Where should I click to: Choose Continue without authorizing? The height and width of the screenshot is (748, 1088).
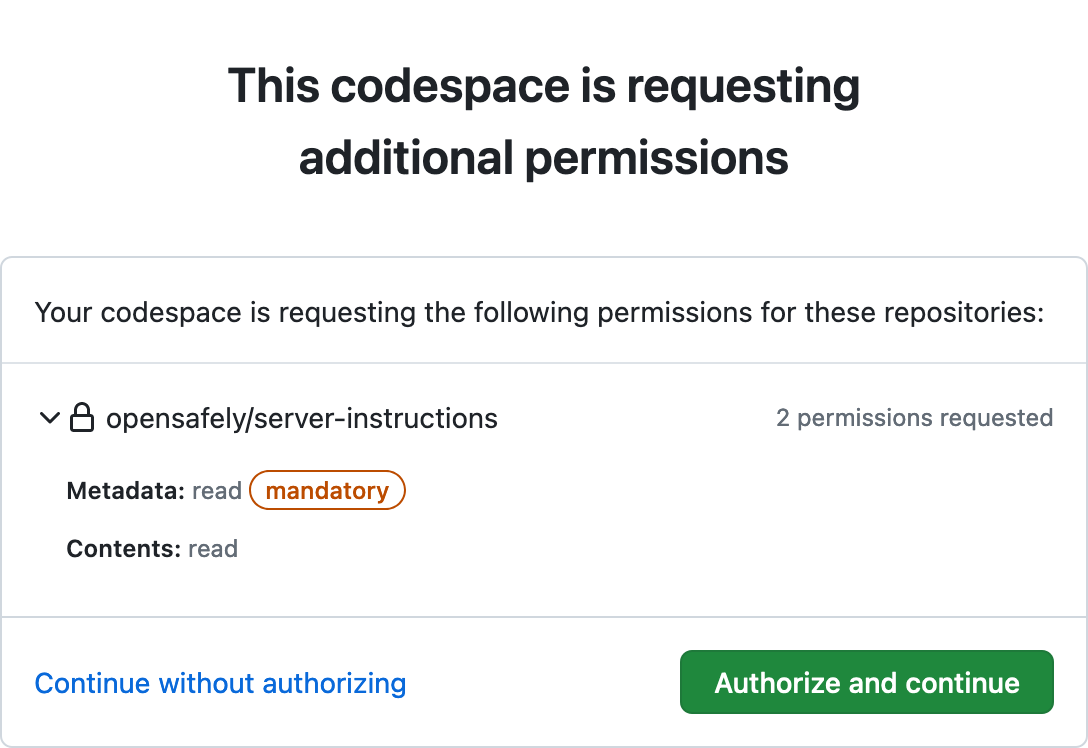coord(220,683)
